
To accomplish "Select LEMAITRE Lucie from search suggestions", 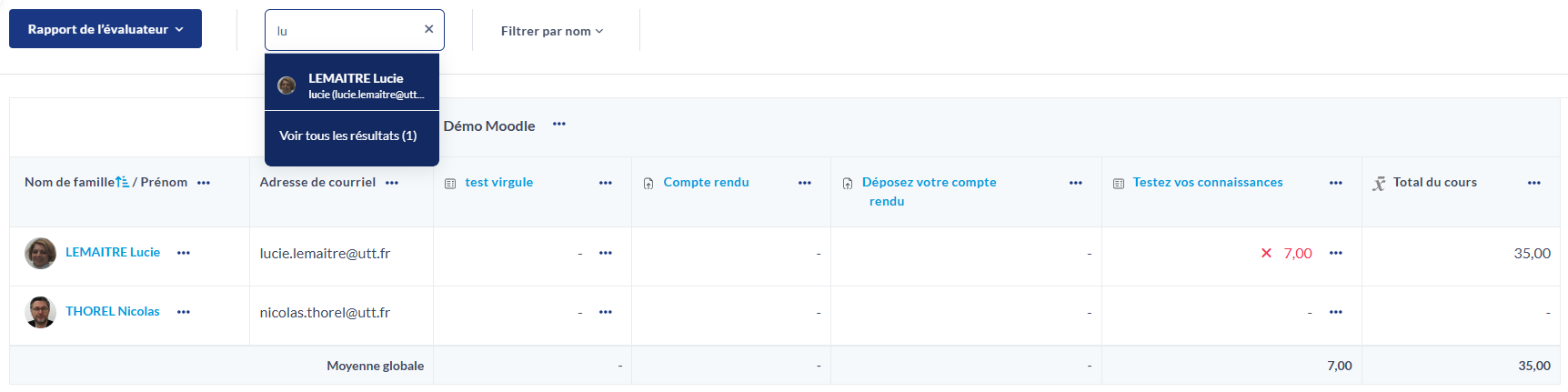I will coord(352,85).
